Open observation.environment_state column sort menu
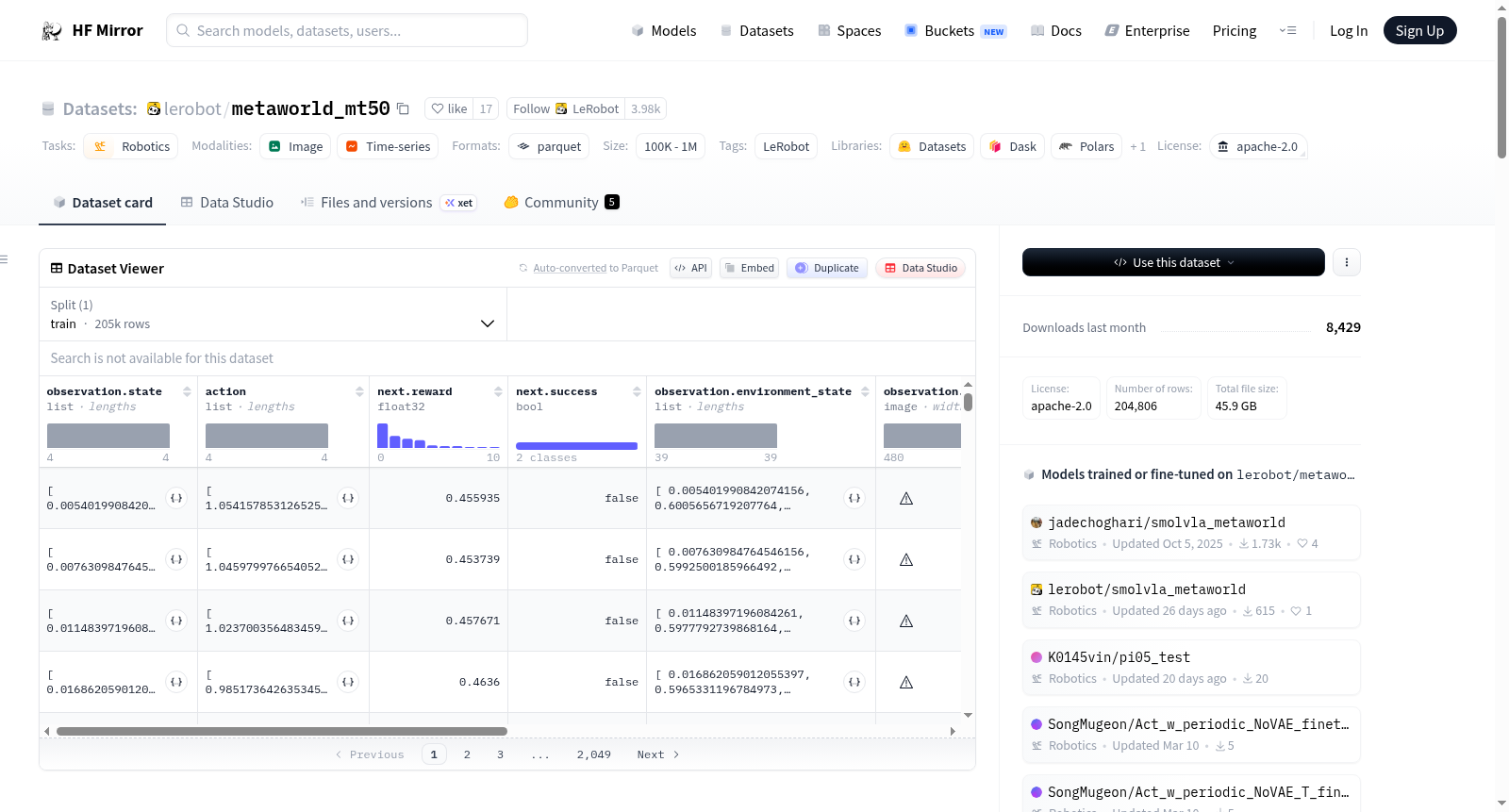The image size is (1509, 812). click(x=865, y=391)
